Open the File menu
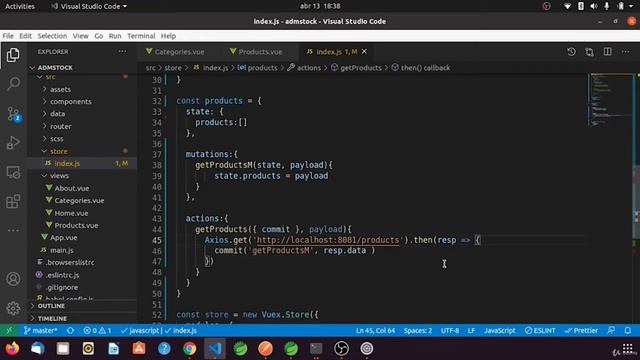 tap(8, 36)
